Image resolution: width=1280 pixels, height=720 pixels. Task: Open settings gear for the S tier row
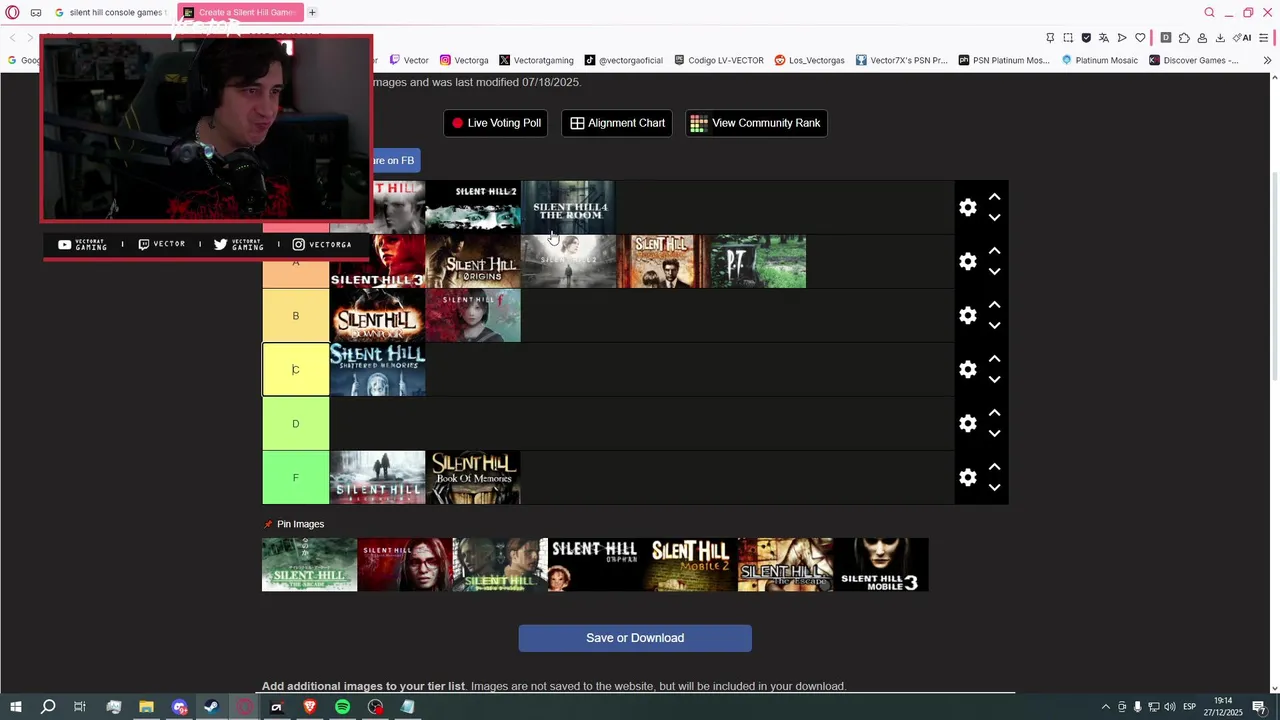pyautogui.click(x=967, y=208)
